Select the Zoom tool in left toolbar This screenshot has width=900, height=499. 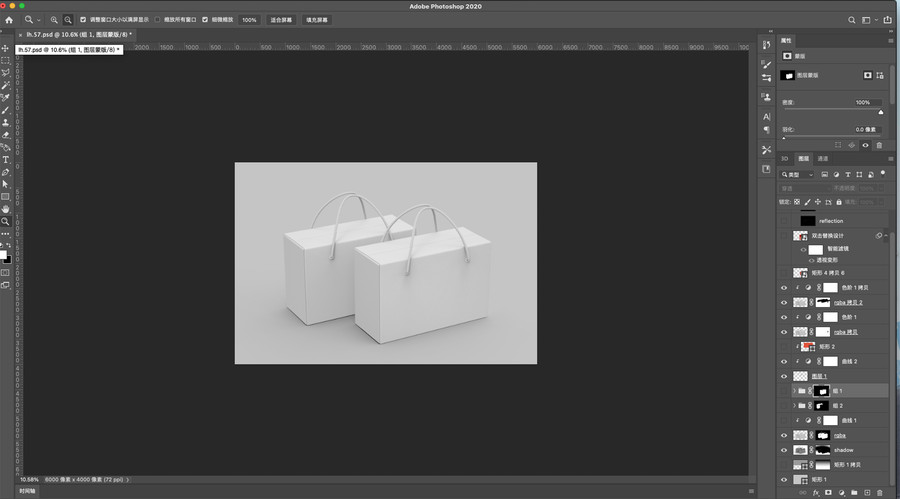point(6,222)
